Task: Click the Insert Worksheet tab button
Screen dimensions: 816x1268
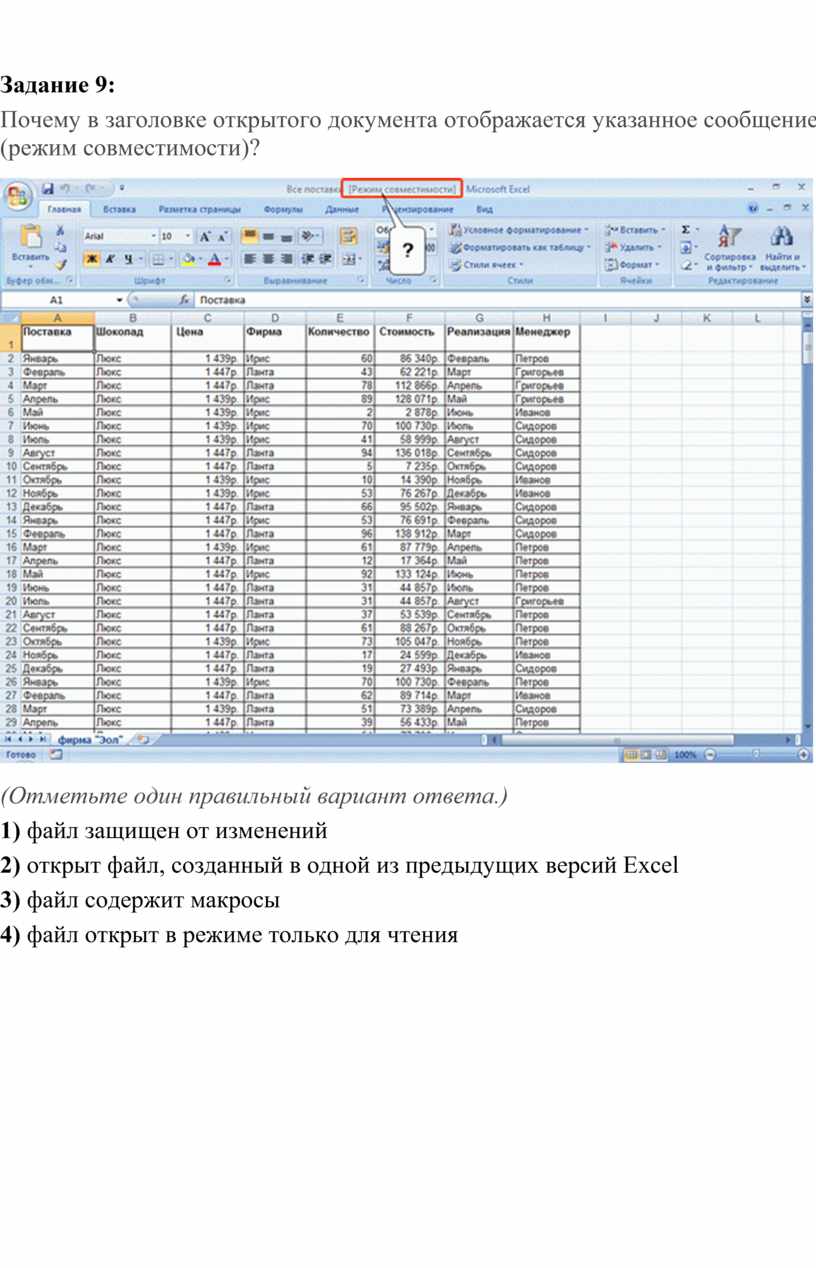Action: 143,740
